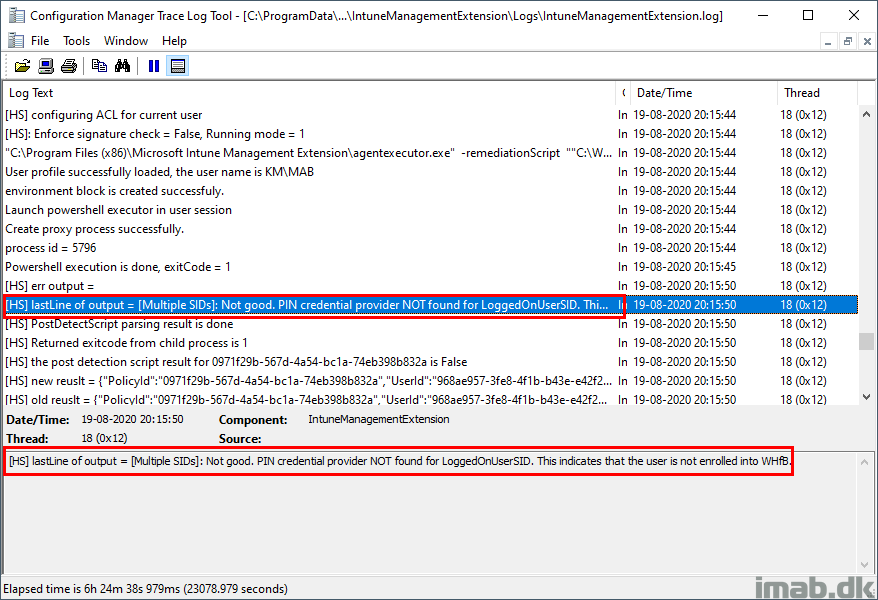Image resolution: width=878 pixels, height=600 pixels.
Task: Select row 'User profile successfully loaded'
Action: (431, 172)
